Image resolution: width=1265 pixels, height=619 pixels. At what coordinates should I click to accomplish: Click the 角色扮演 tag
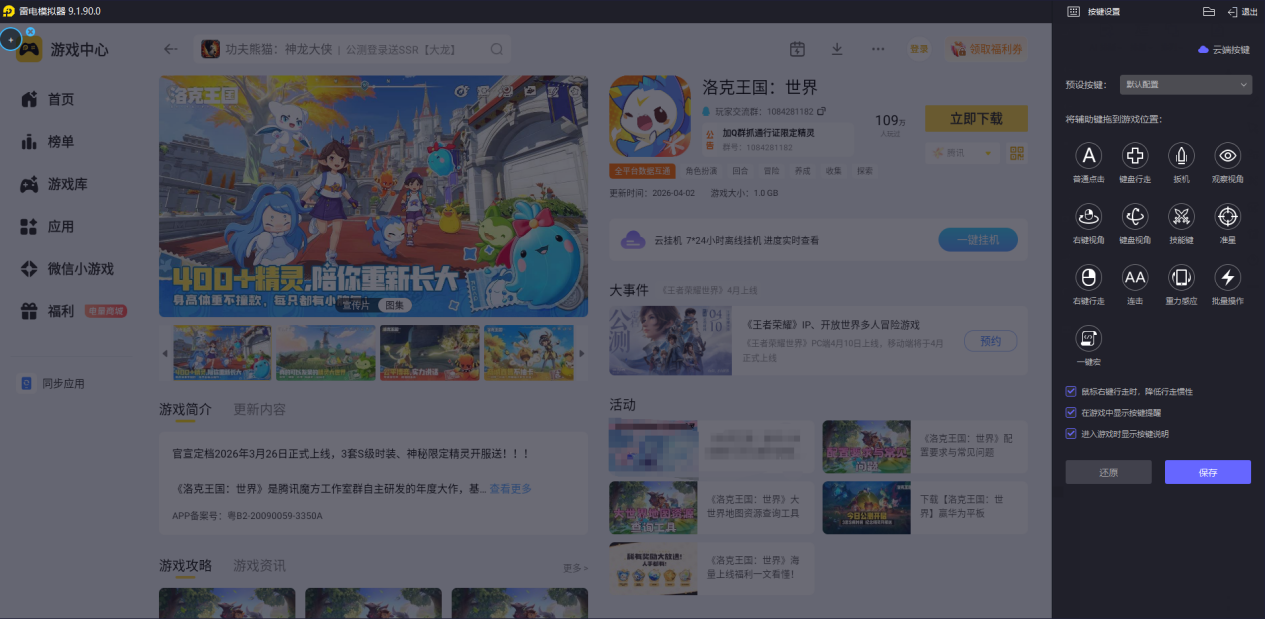tap(701, 171)
